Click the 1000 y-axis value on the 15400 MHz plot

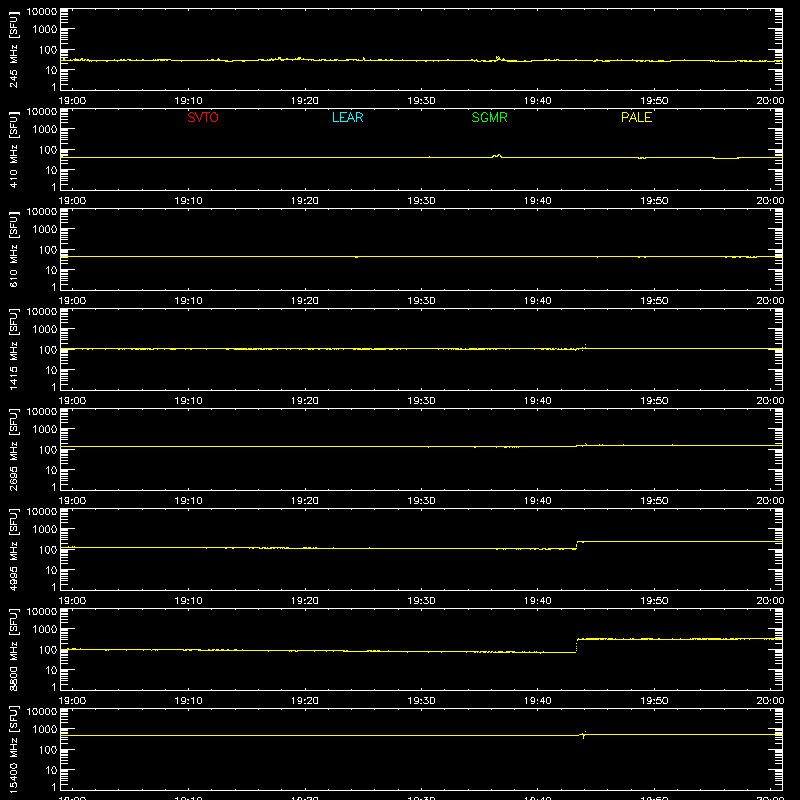pyautogui.click(x=45, y=730)
